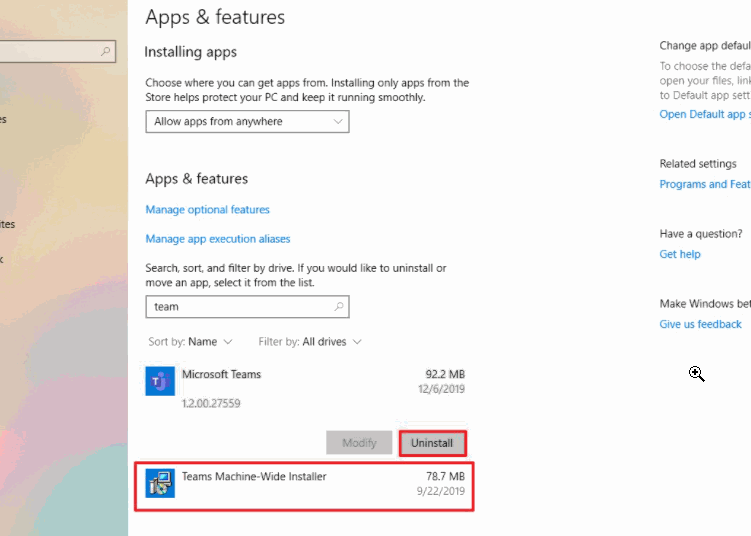
Task: Select the Microsoft Teams app name
Action: point(221,375)
